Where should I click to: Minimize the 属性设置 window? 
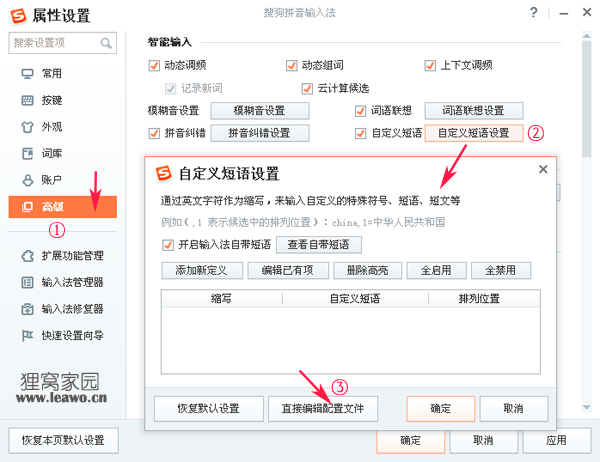click(x=564, y=13)
